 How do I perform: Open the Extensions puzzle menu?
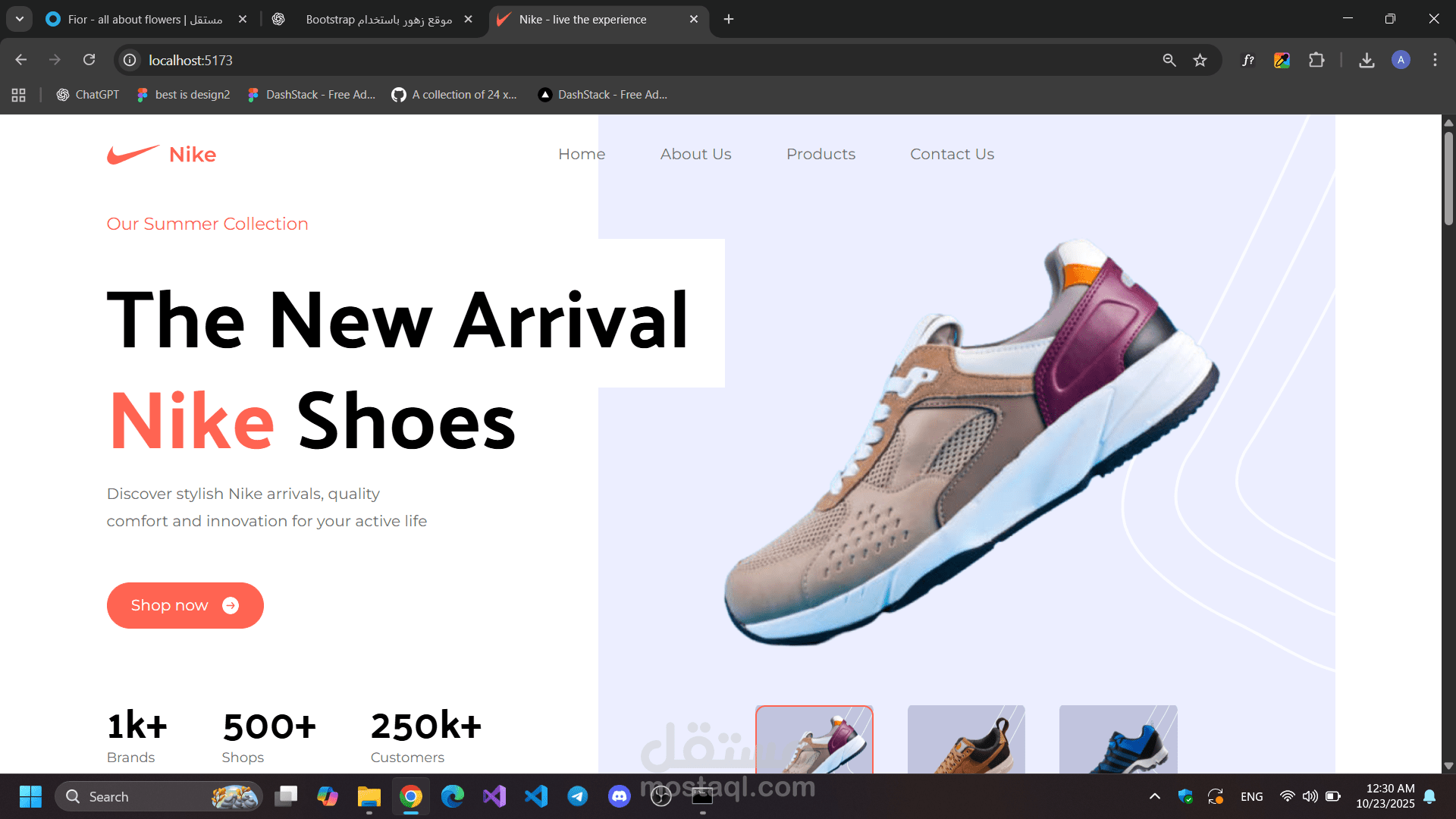[1316, 60]
